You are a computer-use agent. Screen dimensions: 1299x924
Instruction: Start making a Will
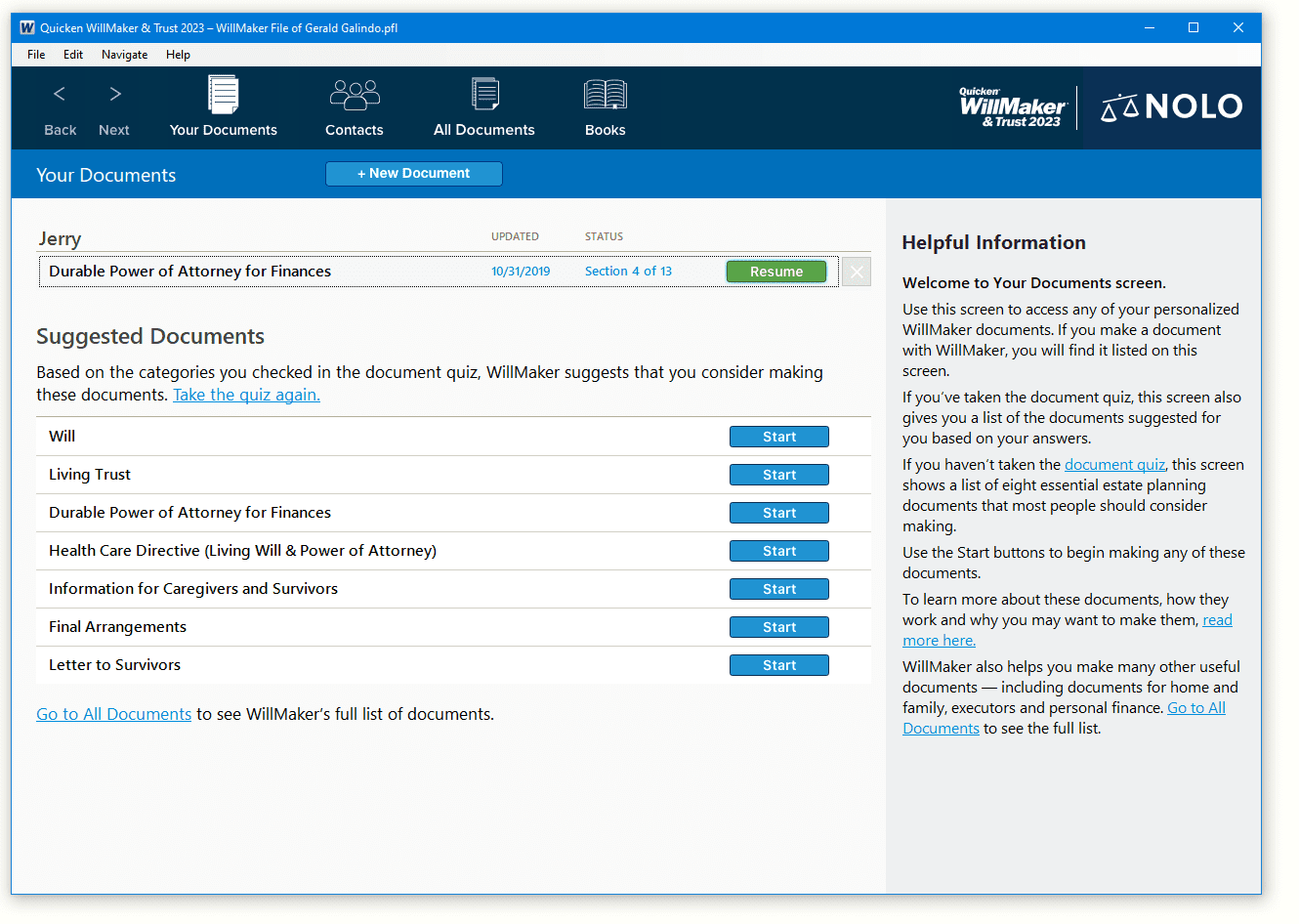click(x=778, y=436)
